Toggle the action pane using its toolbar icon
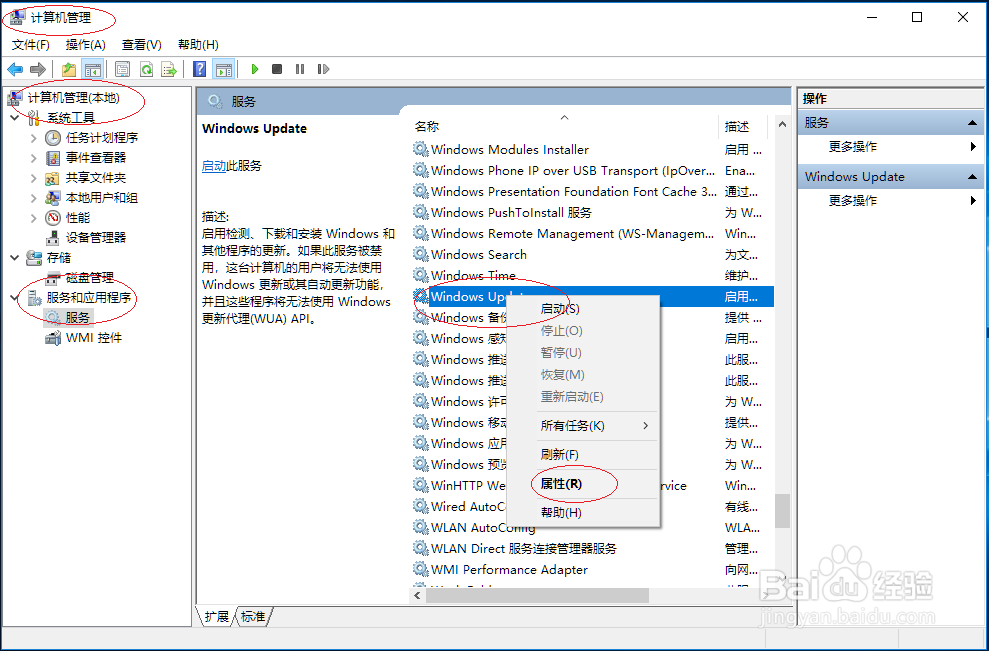The width and height of the screenshot is (989, 651). pos(222,68)
